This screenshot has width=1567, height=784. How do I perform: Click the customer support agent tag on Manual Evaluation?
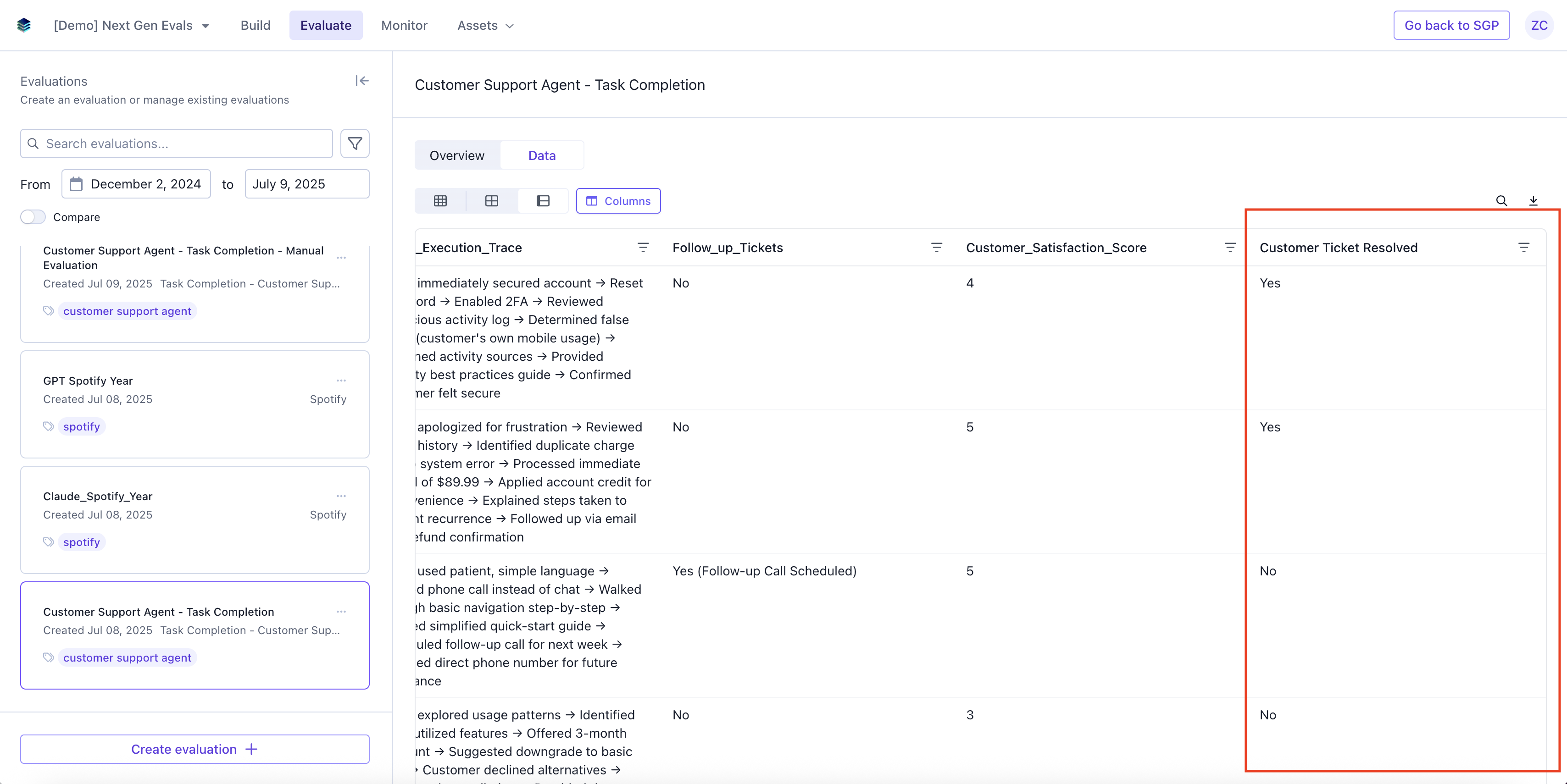click(x=127, y=311)
